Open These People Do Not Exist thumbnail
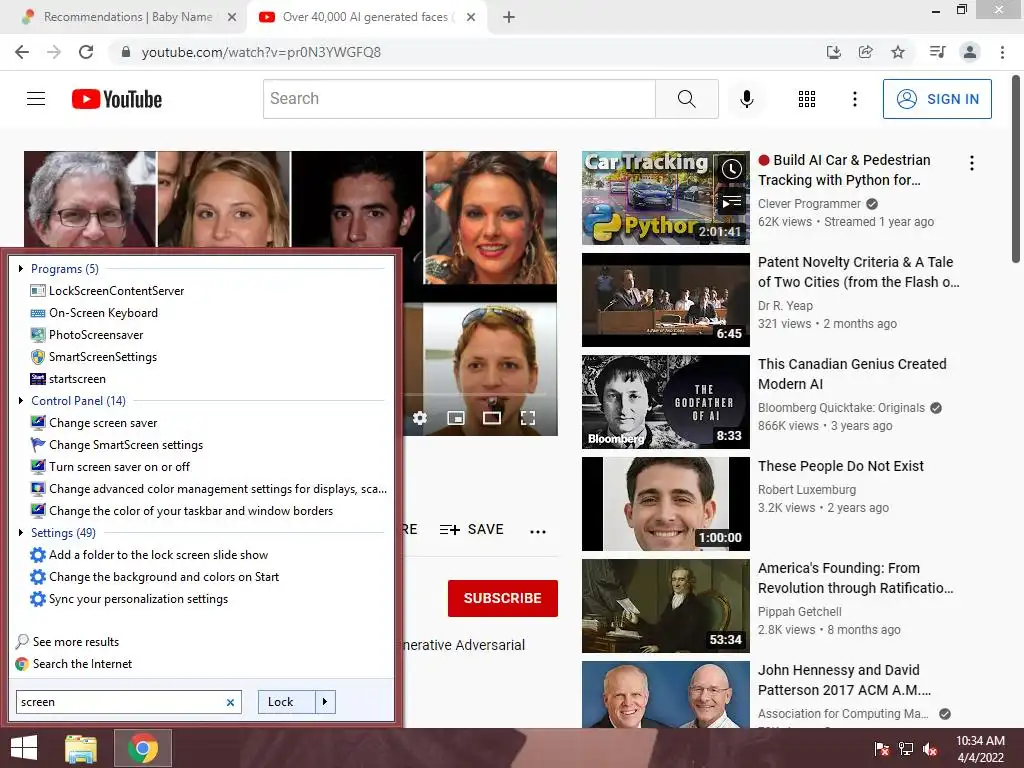 pyautogui.click(x=665, y=504)
